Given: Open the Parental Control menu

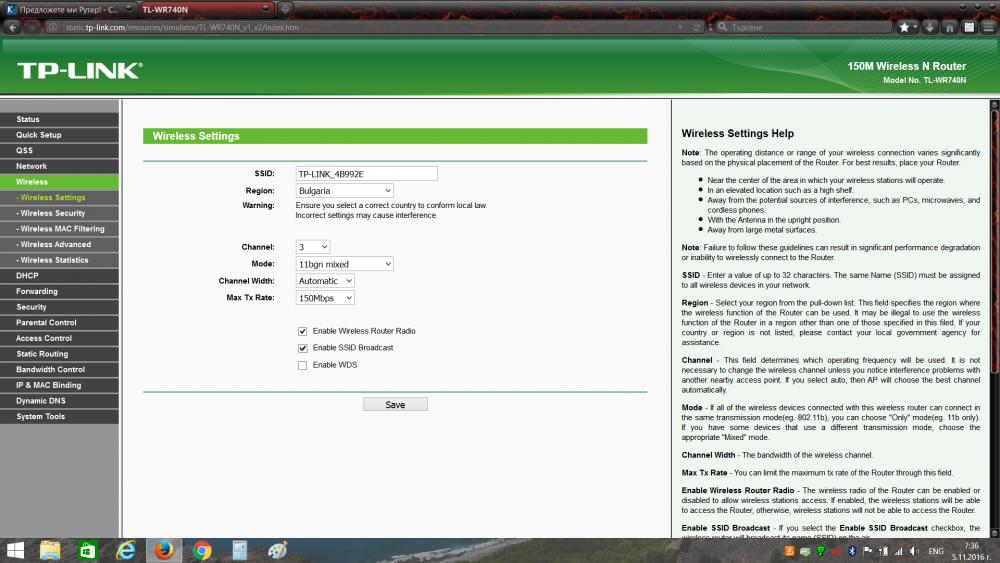Looking at the screenshot, I should 59,323.
